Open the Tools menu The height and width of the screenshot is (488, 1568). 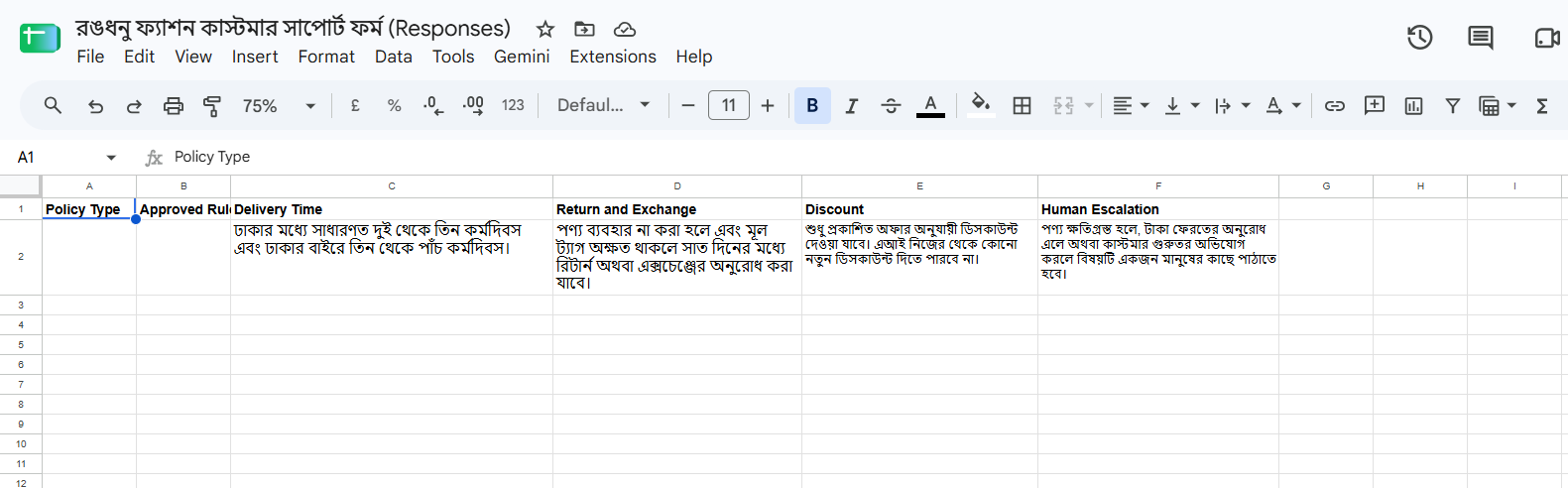click(x=453, y=57)
